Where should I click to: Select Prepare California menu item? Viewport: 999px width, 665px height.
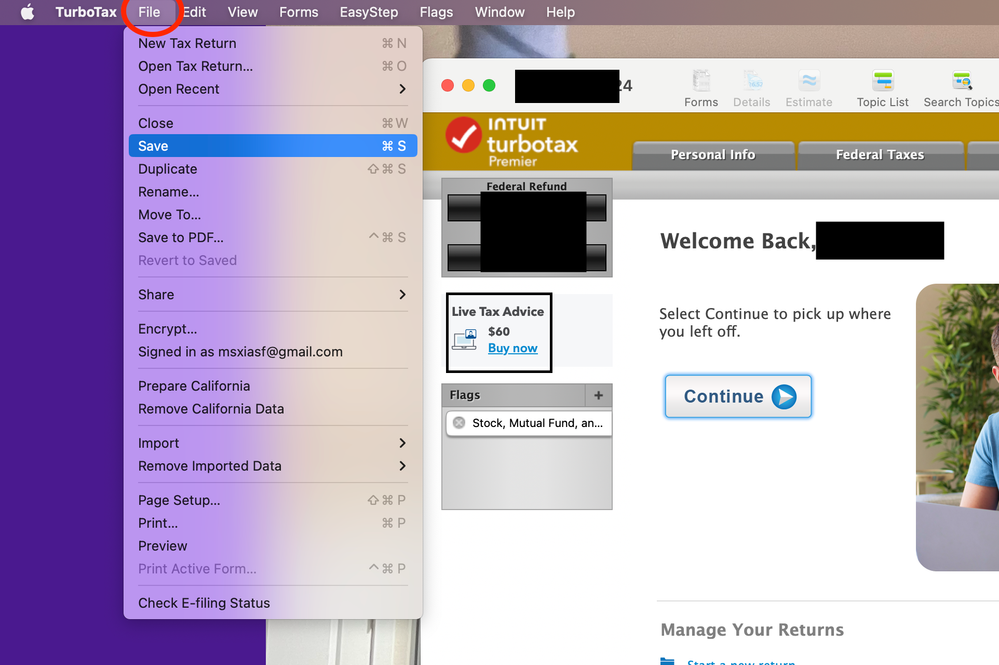273,386
